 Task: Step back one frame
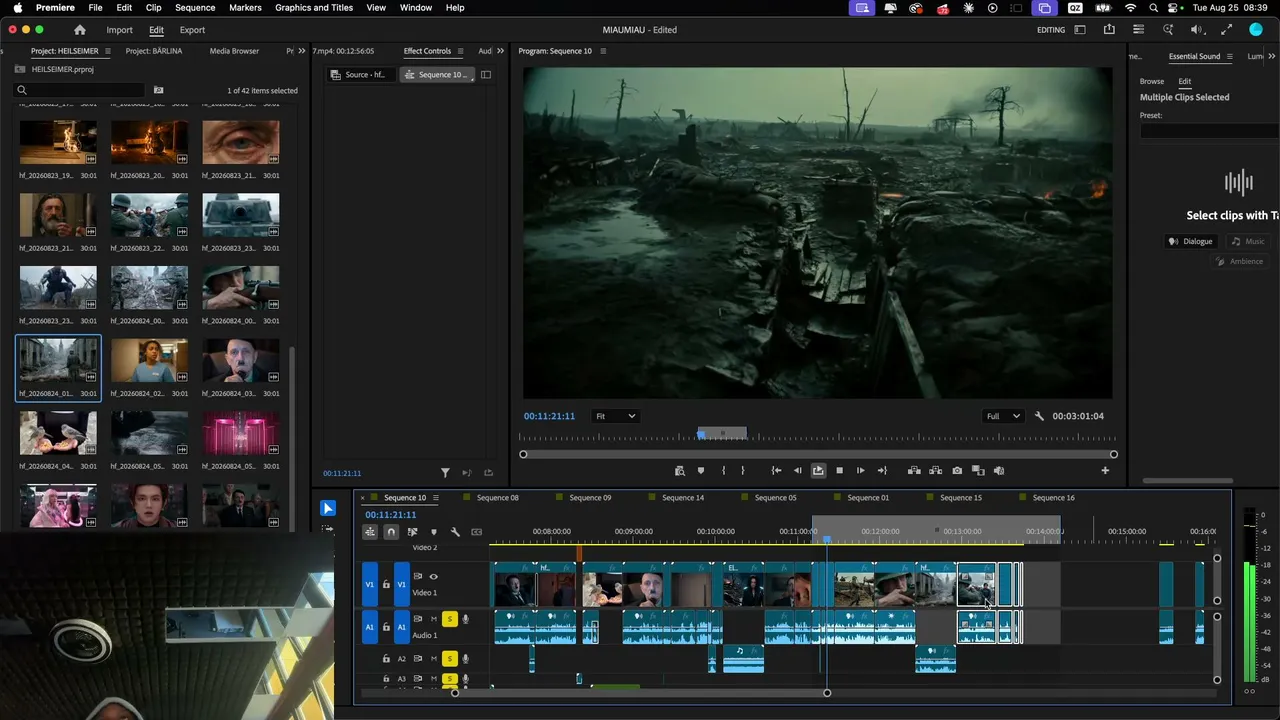[797, 470]
